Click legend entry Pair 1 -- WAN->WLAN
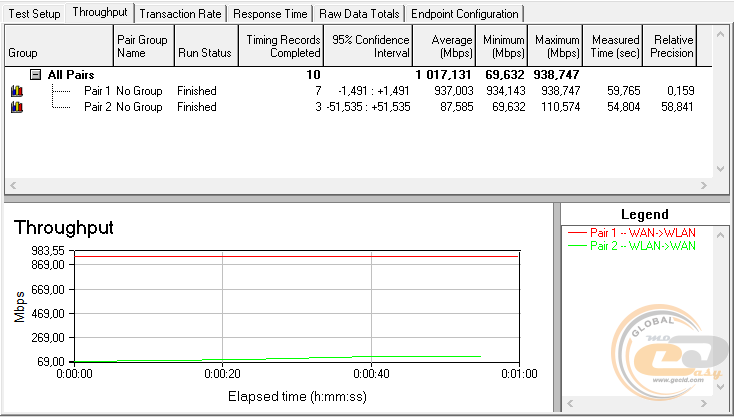734x417 pixels. tap(631, 233)
